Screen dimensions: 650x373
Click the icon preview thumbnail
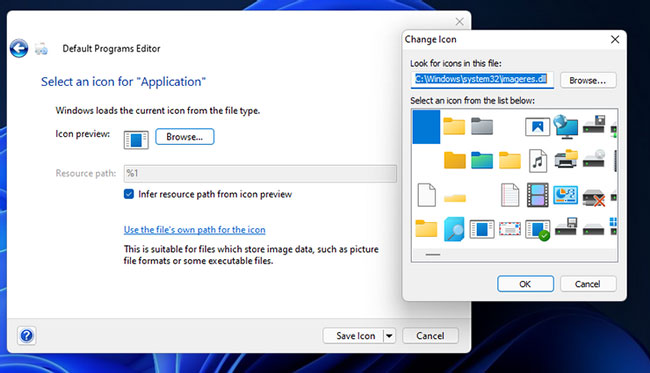136,140
